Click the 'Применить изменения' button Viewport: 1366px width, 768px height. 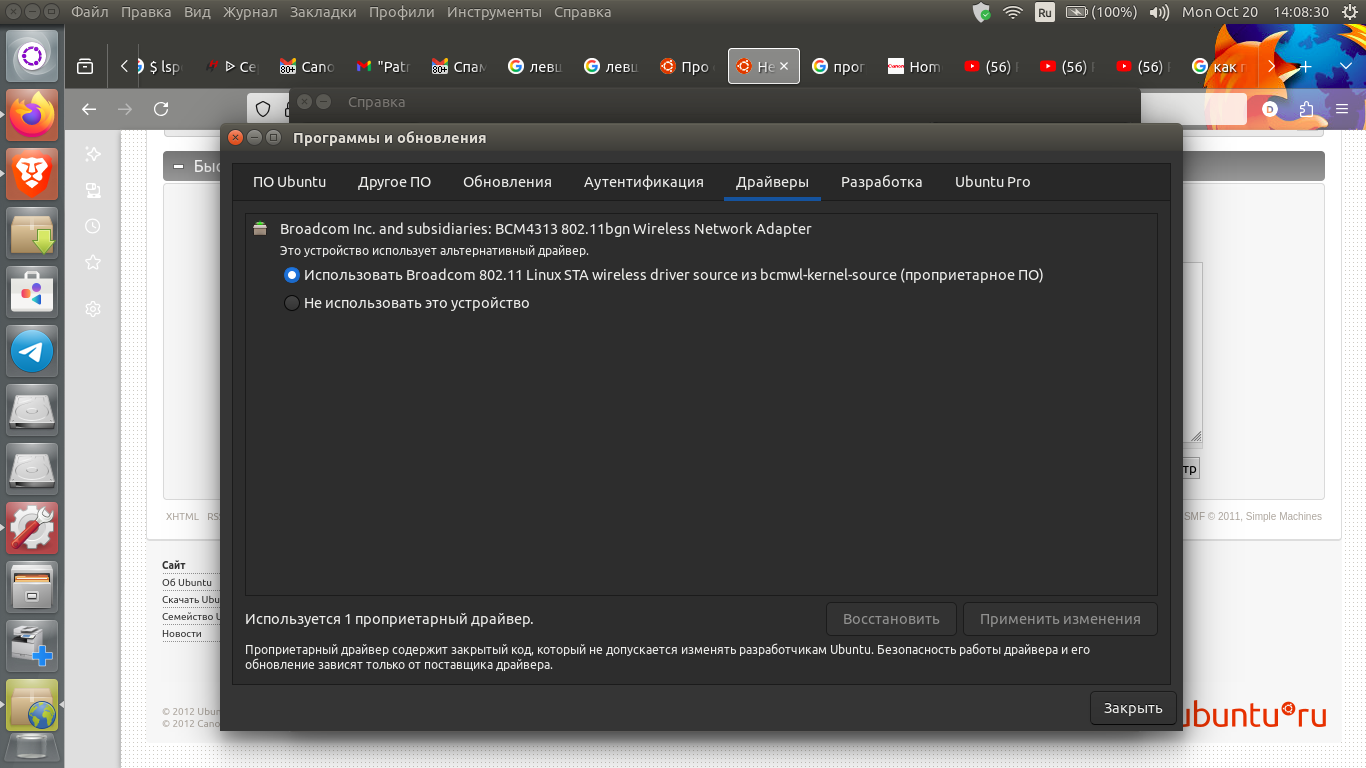tap(1060, 619)
